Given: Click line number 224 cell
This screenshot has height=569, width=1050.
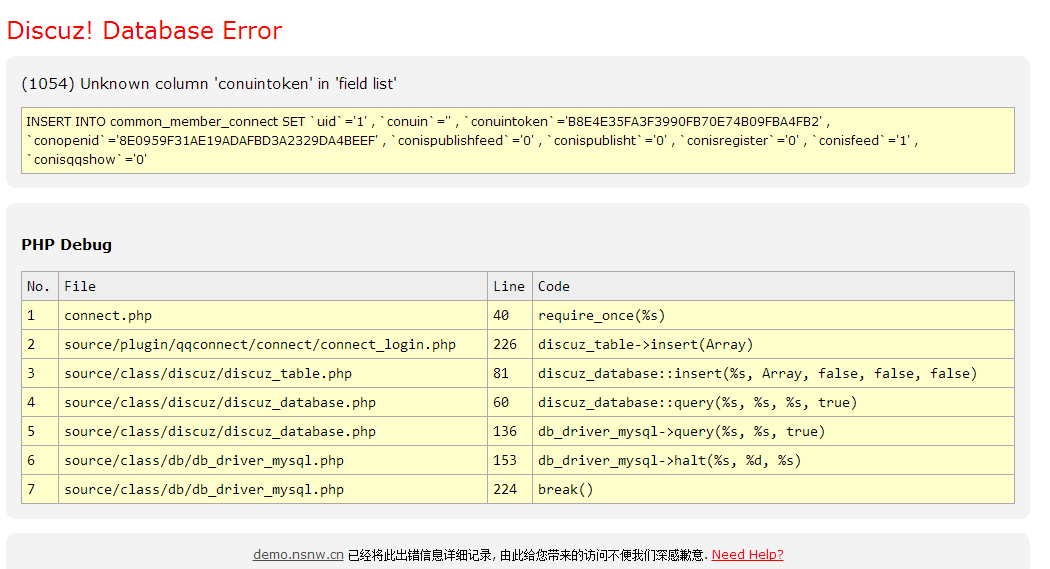Looking at the screenshot, I should 510,489.
